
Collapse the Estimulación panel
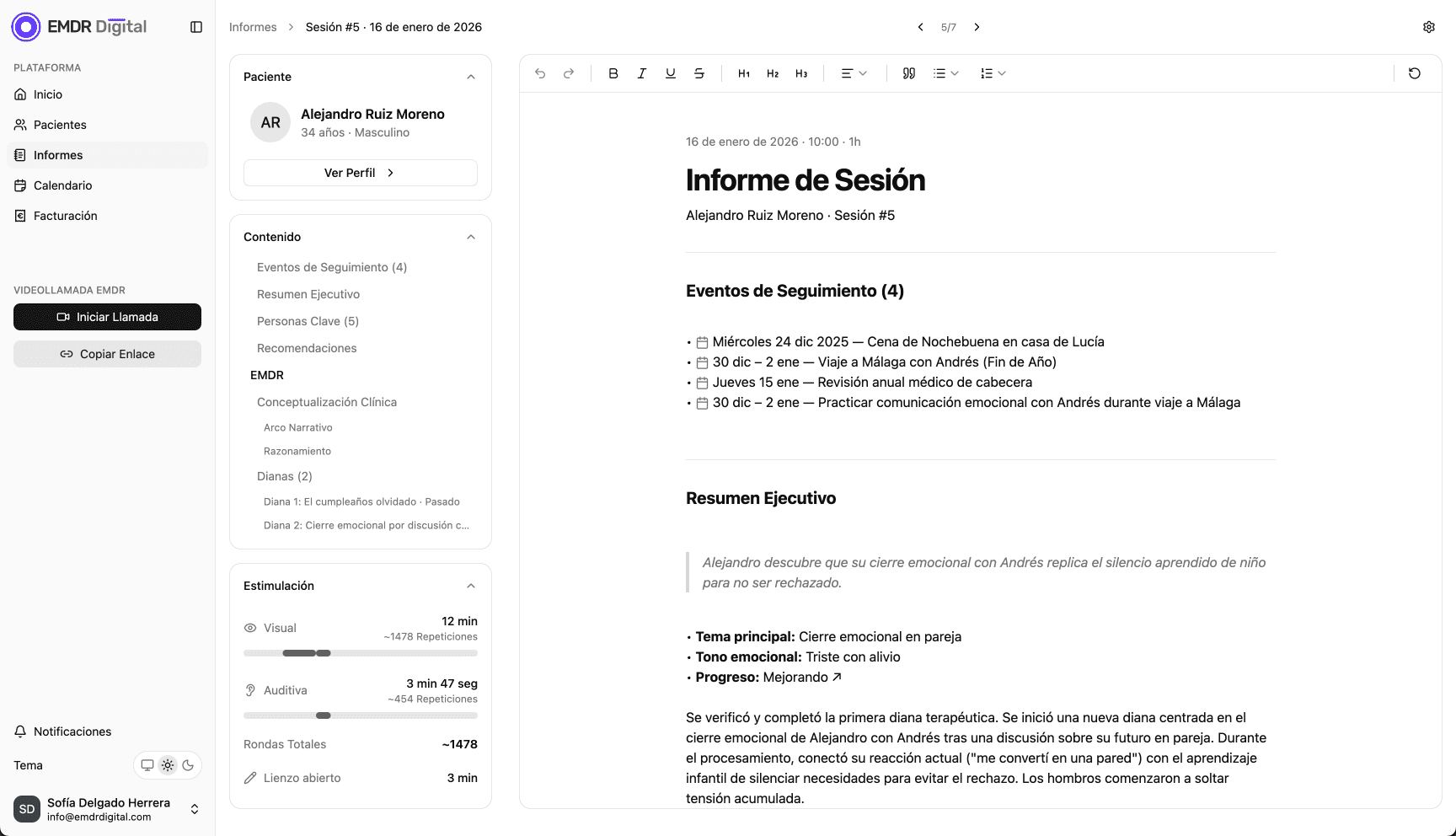pos(471,585)
